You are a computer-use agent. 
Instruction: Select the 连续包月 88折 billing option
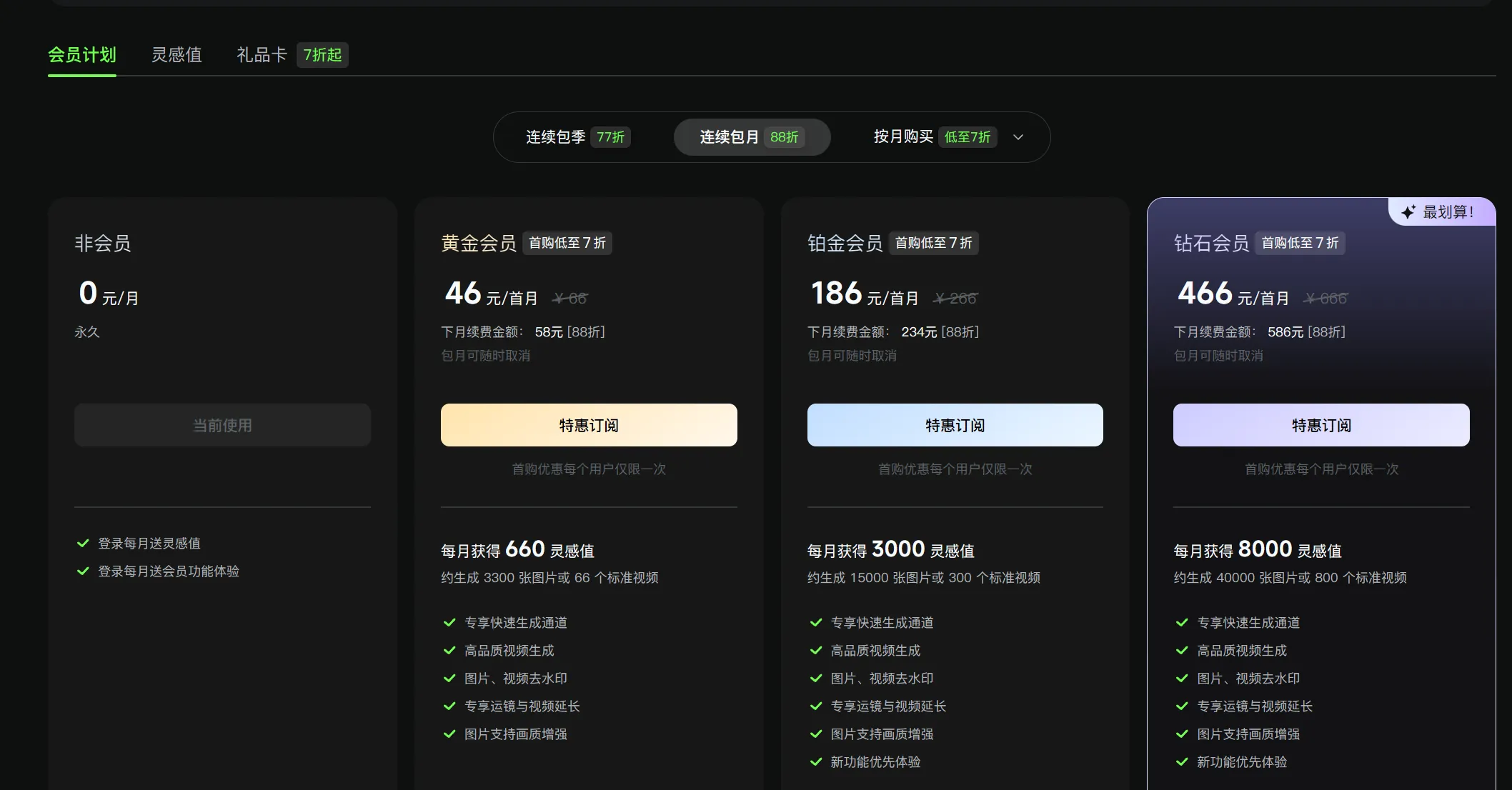click(752, 137)
